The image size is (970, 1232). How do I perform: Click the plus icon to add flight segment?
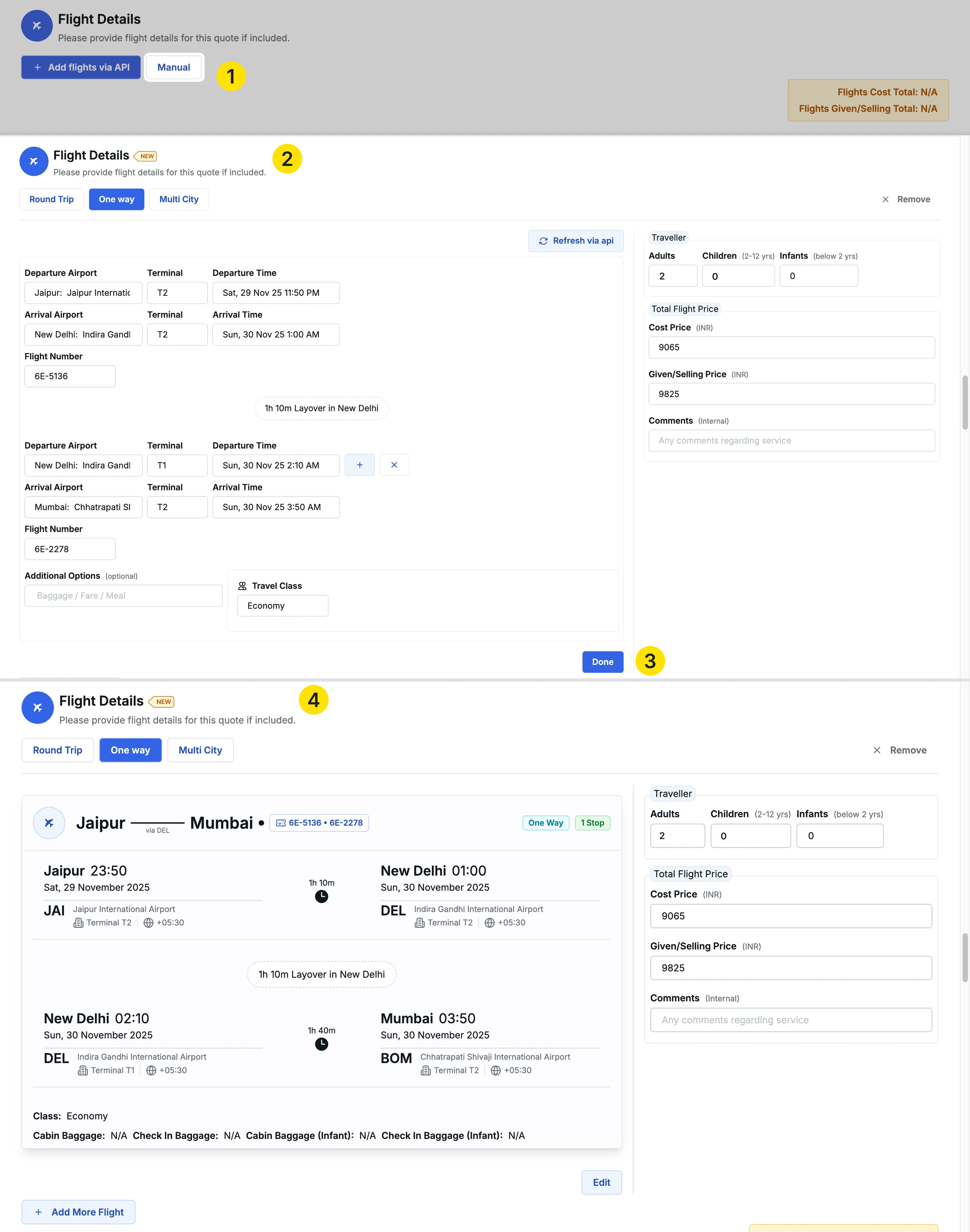[359, 465]
